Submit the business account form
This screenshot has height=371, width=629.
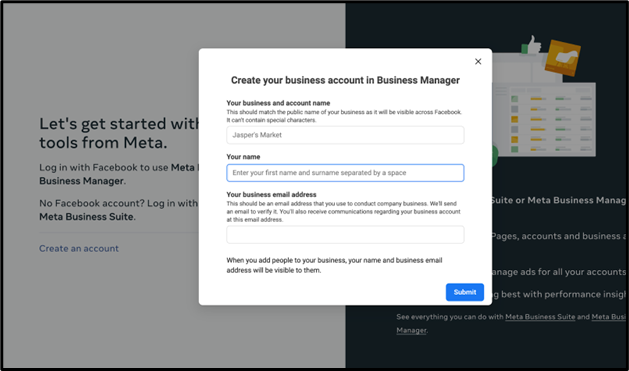465,292
